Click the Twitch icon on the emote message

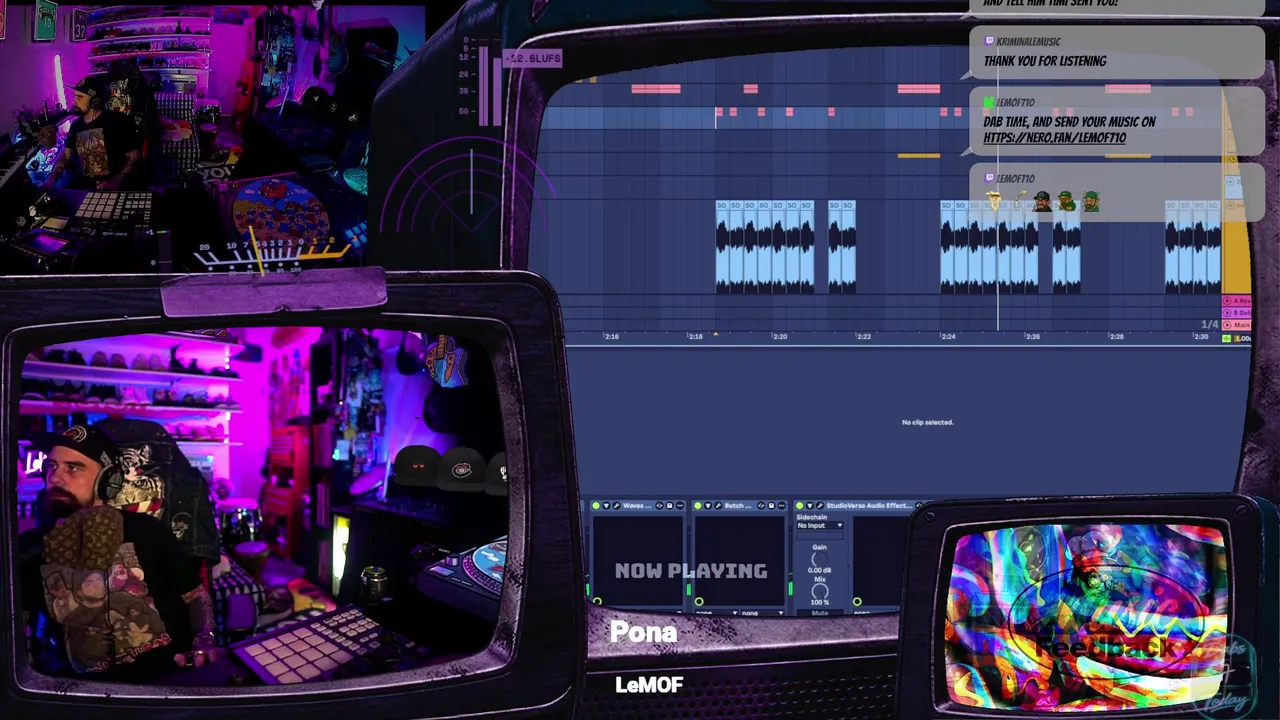point(989,178)
